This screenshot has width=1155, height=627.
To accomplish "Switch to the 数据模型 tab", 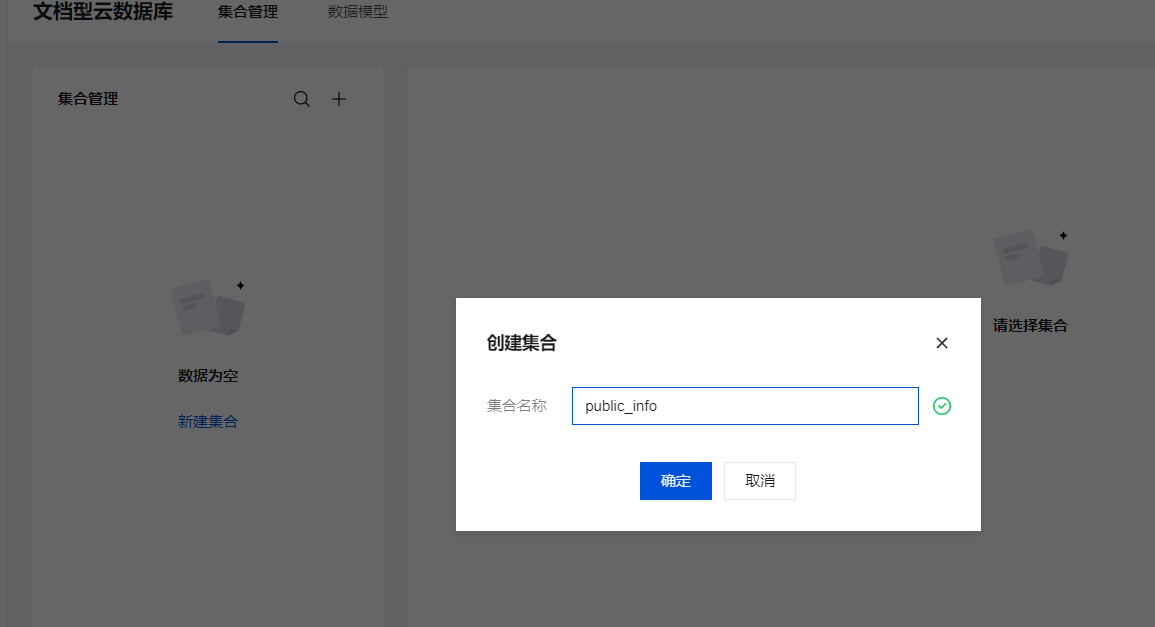I will coord(357,12).
